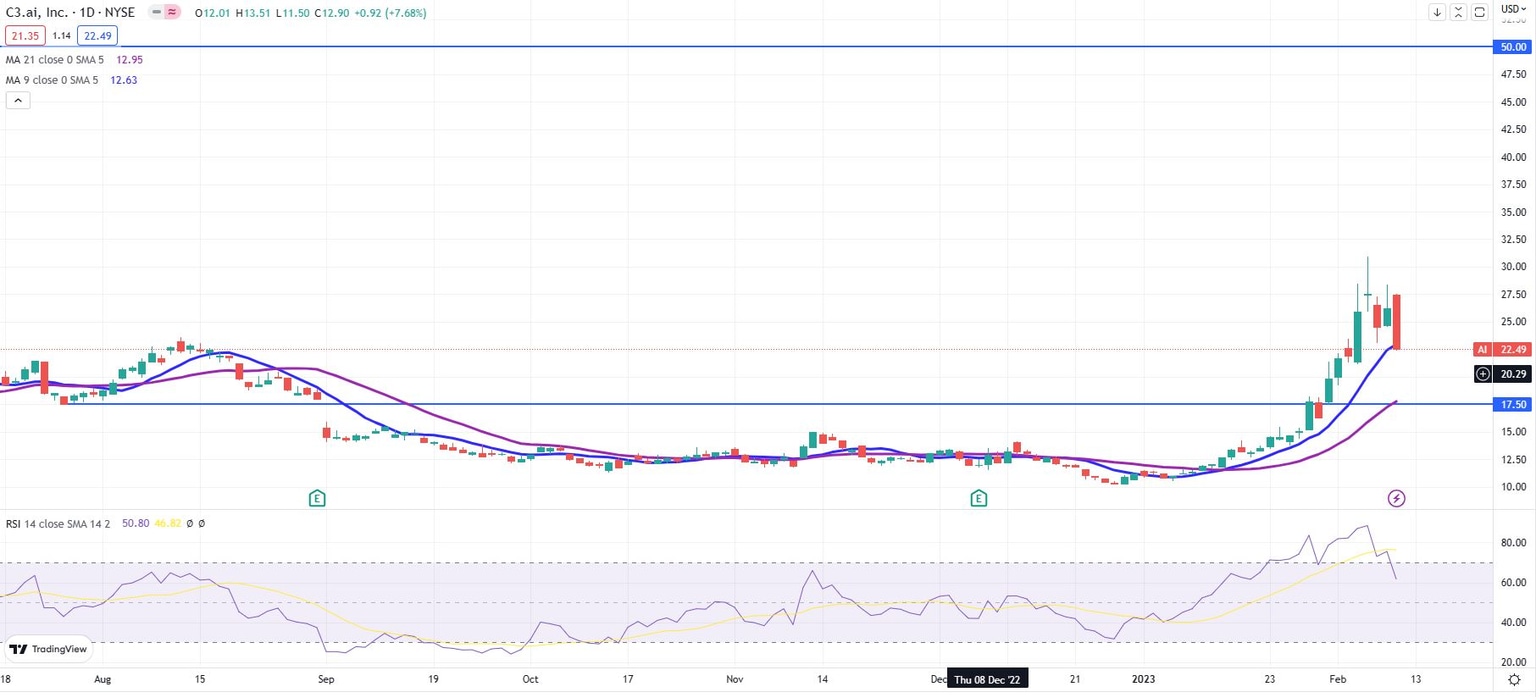The width and height of the screenshot is (1536, 697).
Task: Click the first earnings 'E' marker near September
Action: (x=317, y=498)
